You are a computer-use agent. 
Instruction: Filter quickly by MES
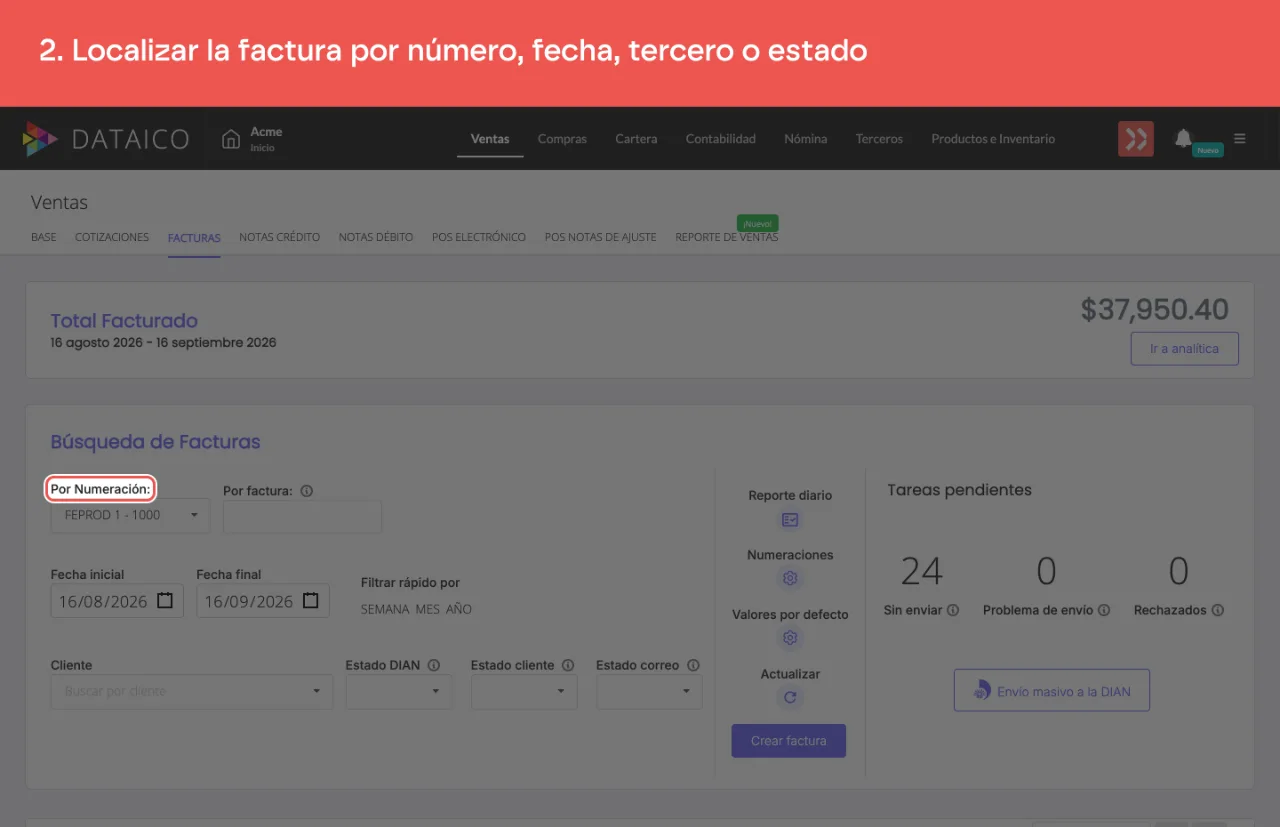(427, 609)
